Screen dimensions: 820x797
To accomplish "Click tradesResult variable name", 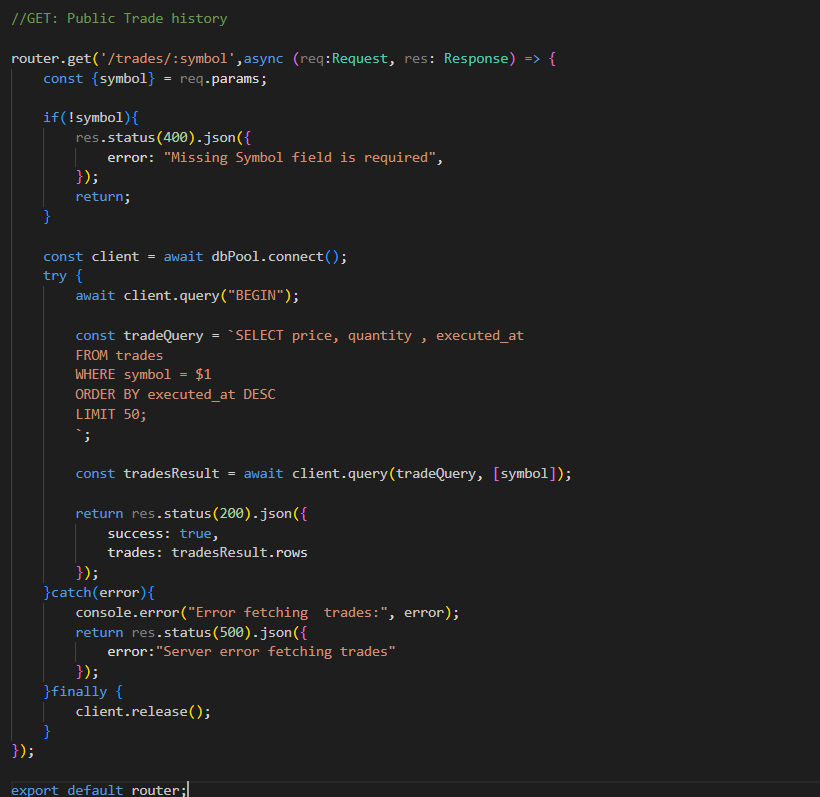I will coord(172,474).
